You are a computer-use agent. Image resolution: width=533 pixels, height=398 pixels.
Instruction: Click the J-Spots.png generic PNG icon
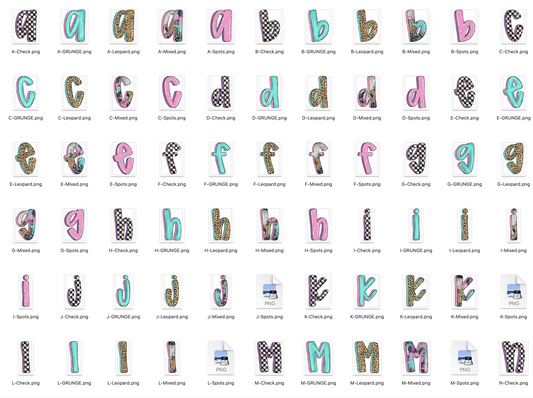click(270, 292)
